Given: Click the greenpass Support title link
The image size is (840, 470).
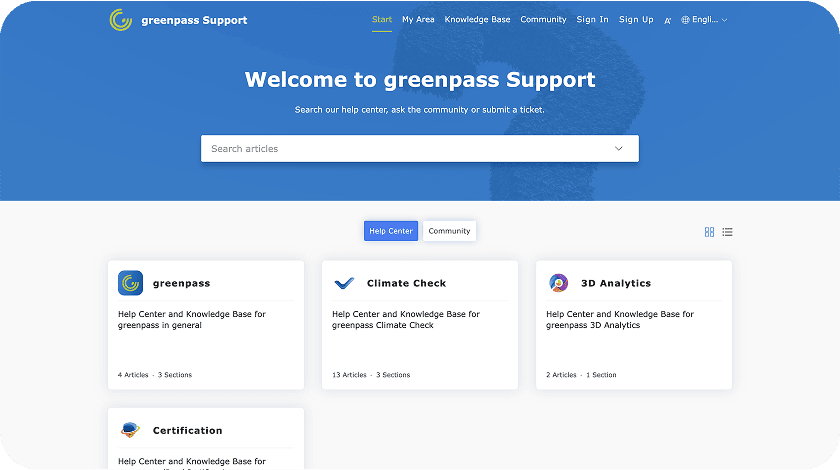Looking at the screenshot, I should (x=194, y=20).
